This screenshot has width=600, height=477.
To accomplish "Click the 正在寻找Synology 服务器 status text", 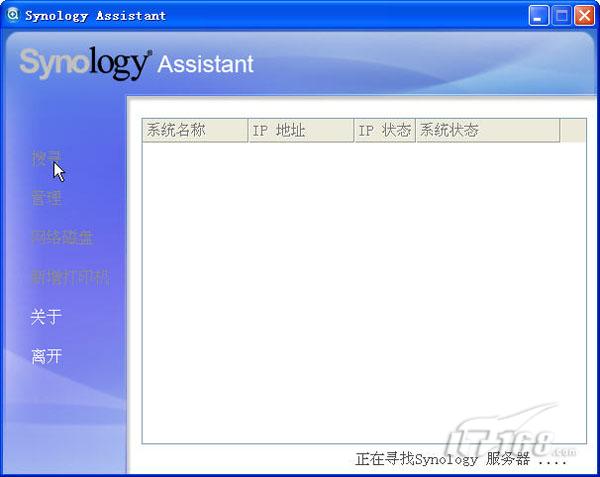I will [461, 459].
